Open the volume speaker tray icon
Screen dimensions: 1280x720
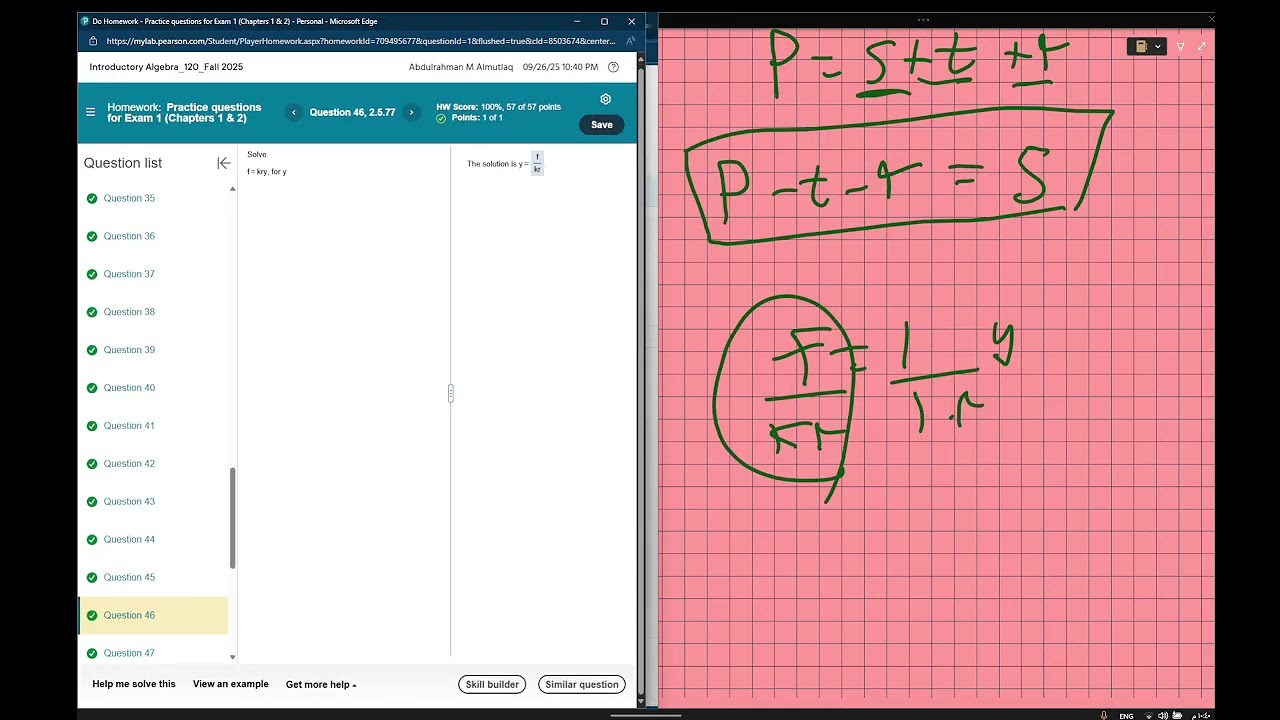point(1163,715)
